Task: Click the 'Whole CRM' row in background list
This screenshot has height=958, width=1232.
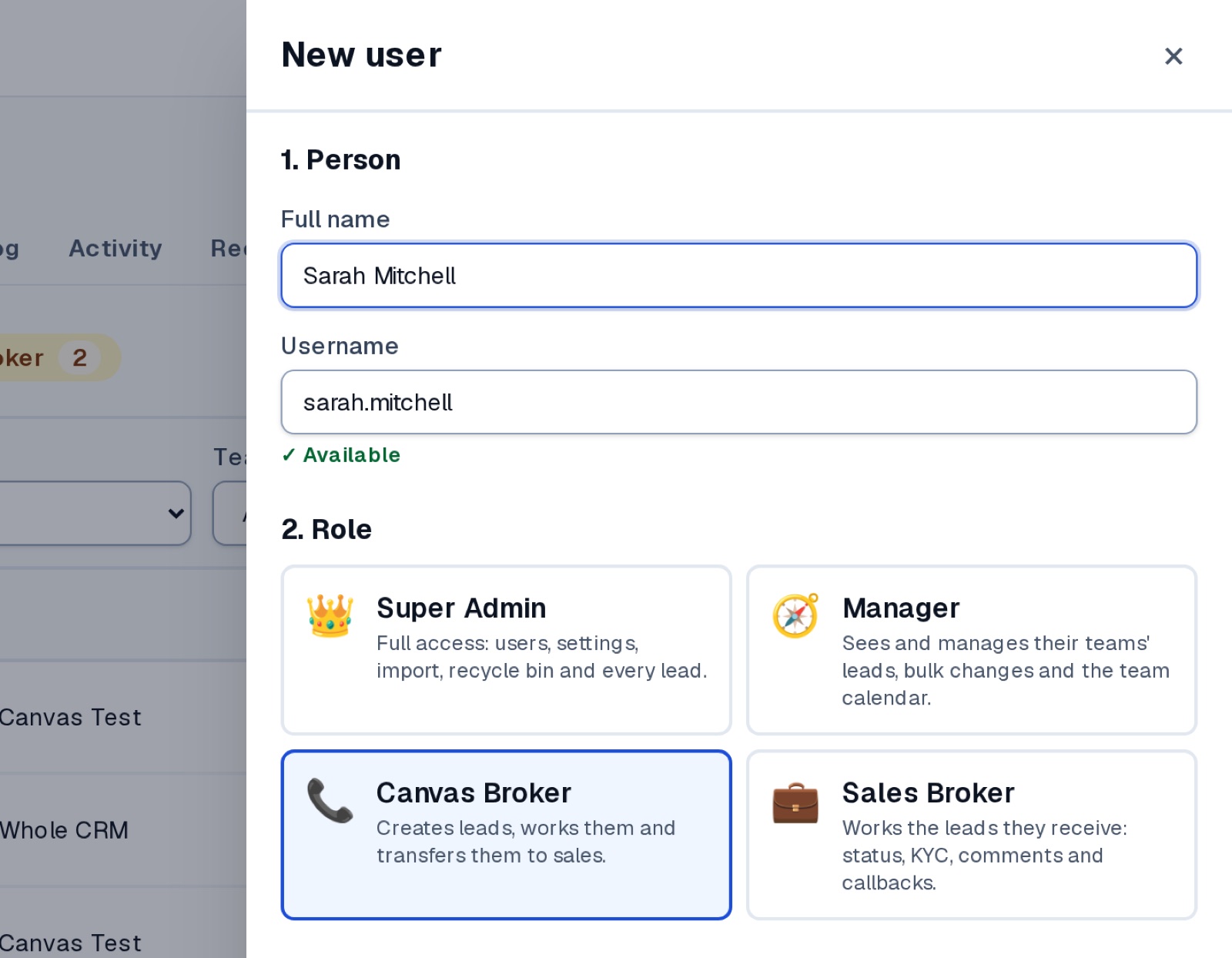Action: click(123, 830)
